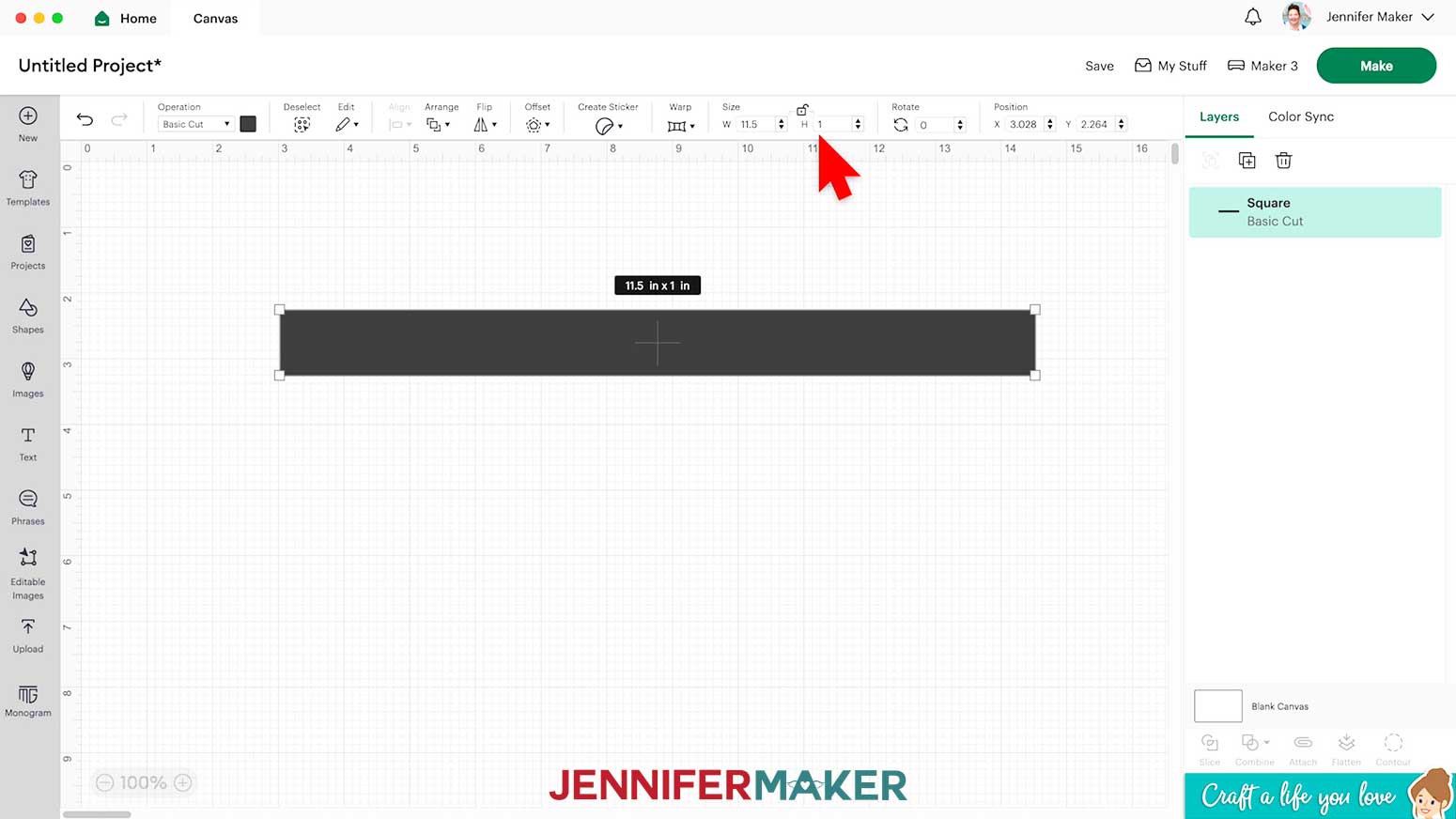Click the green Make button
The image size is (1456, 819).
click(1376, 66)
